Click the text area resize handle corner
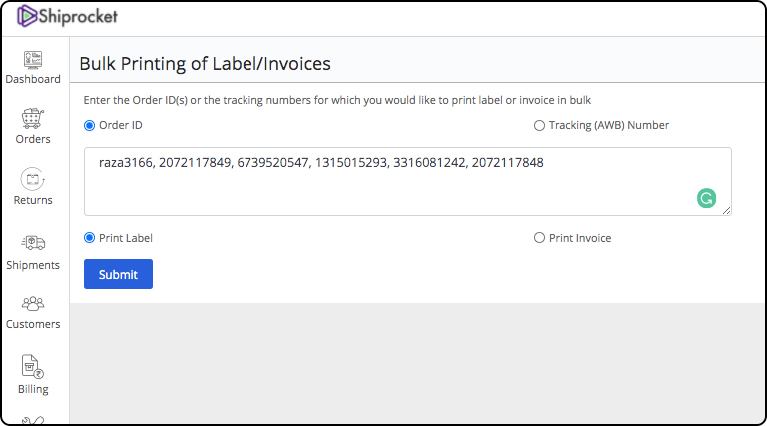 click(726, 210)
